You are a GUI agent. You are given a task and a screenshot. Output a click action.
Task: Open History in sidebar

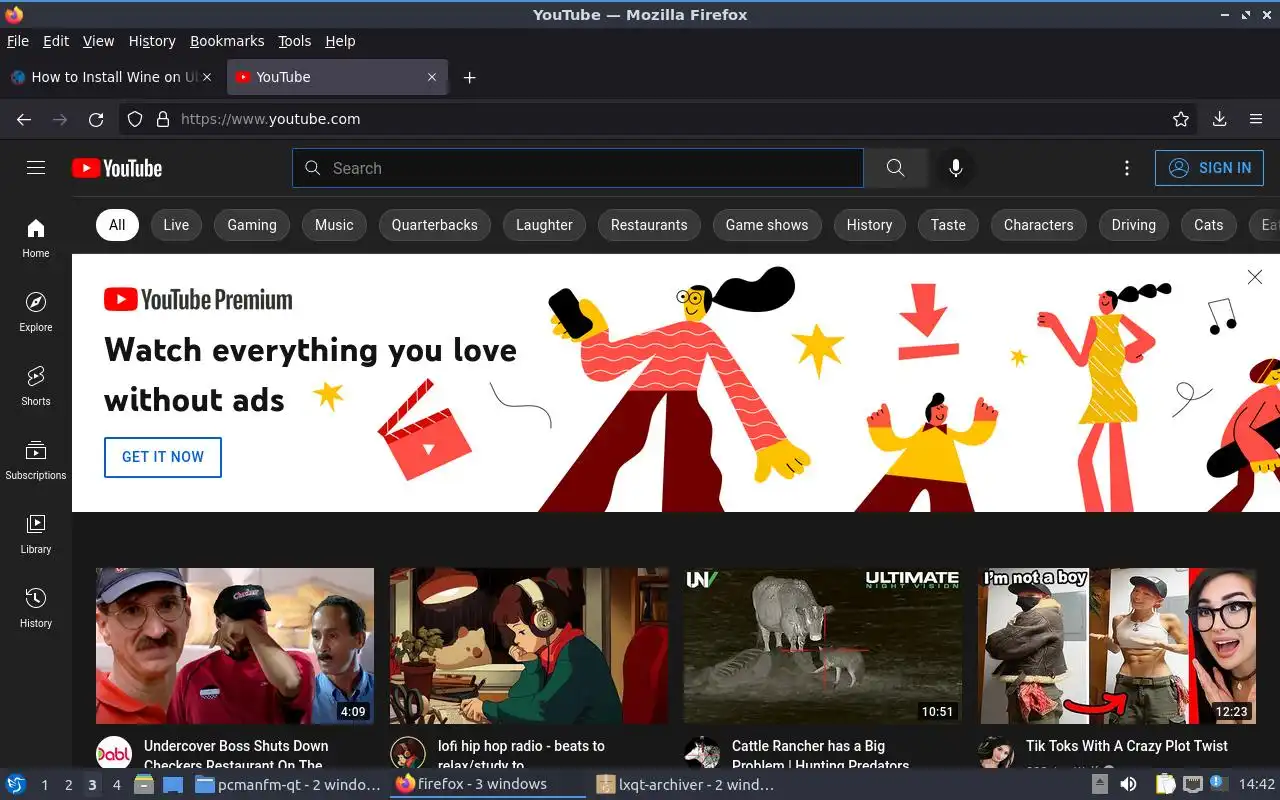36,608
